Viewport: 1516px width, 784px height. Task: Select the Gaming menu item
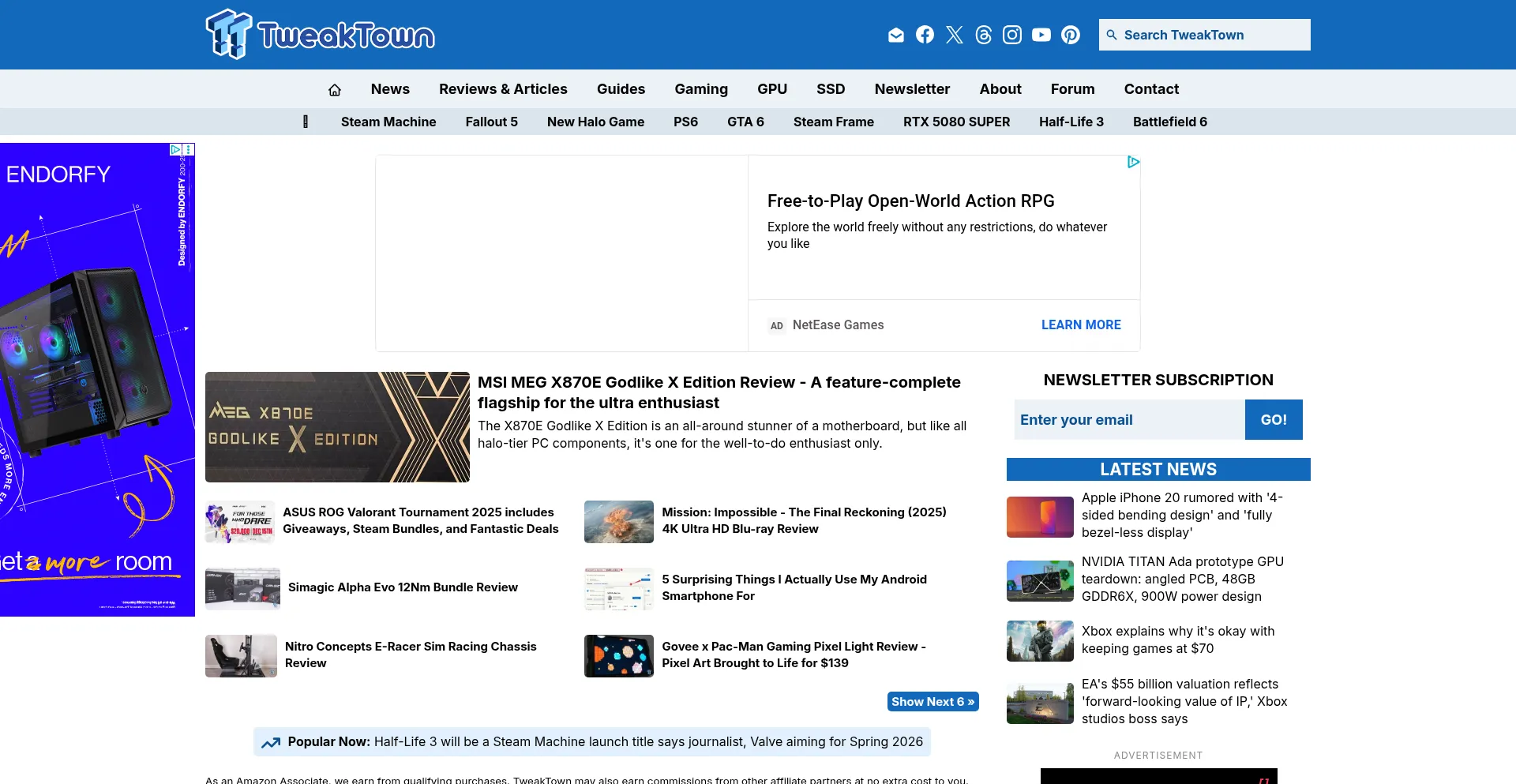click(700, 89)
